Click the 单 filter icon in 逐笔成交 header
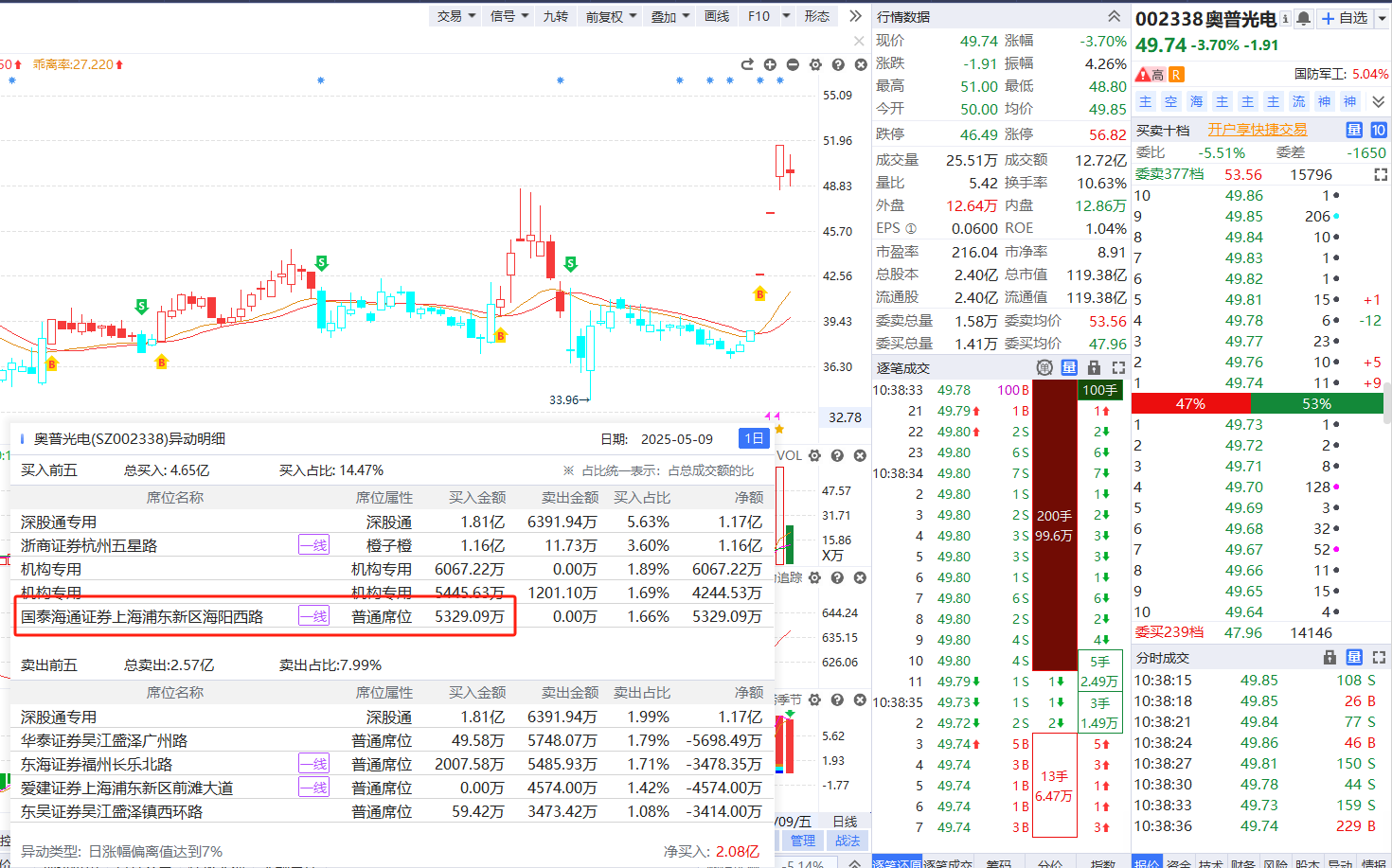 pyautogui.click(x=1044, y=367)
